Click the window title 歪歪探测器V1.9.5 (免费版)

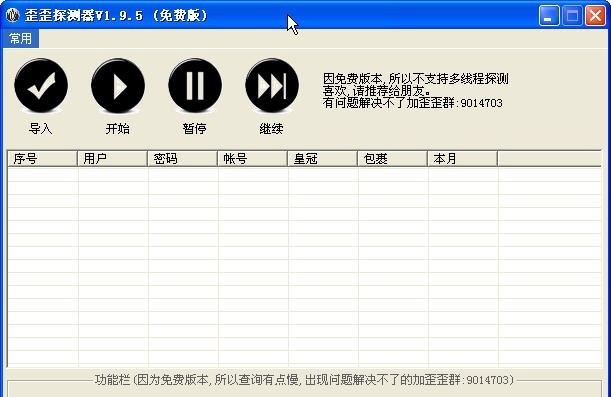click(116, 16)
